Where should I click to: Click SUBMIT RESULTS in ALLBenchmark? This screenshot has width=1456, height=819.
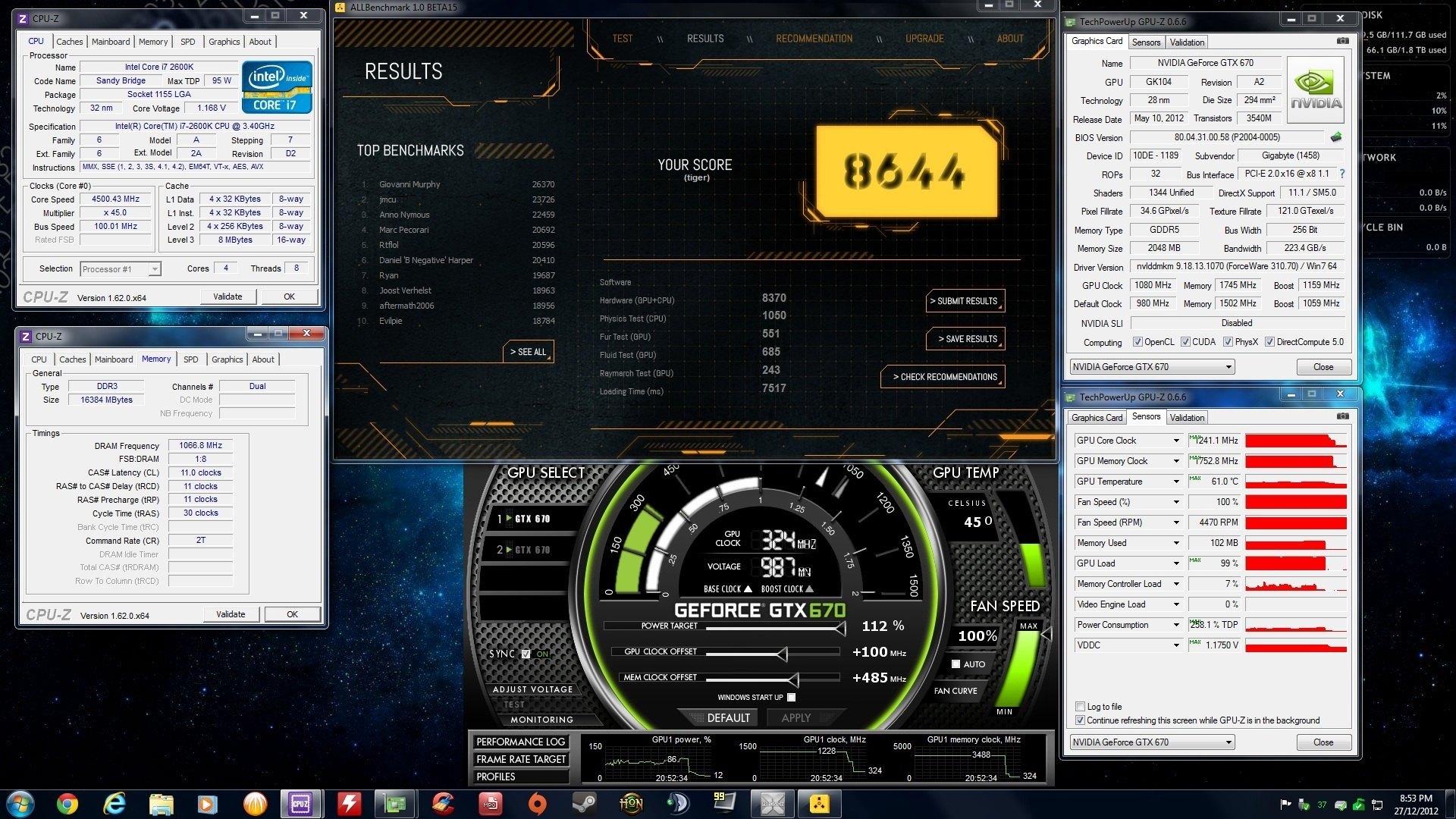tap(965, 301)
